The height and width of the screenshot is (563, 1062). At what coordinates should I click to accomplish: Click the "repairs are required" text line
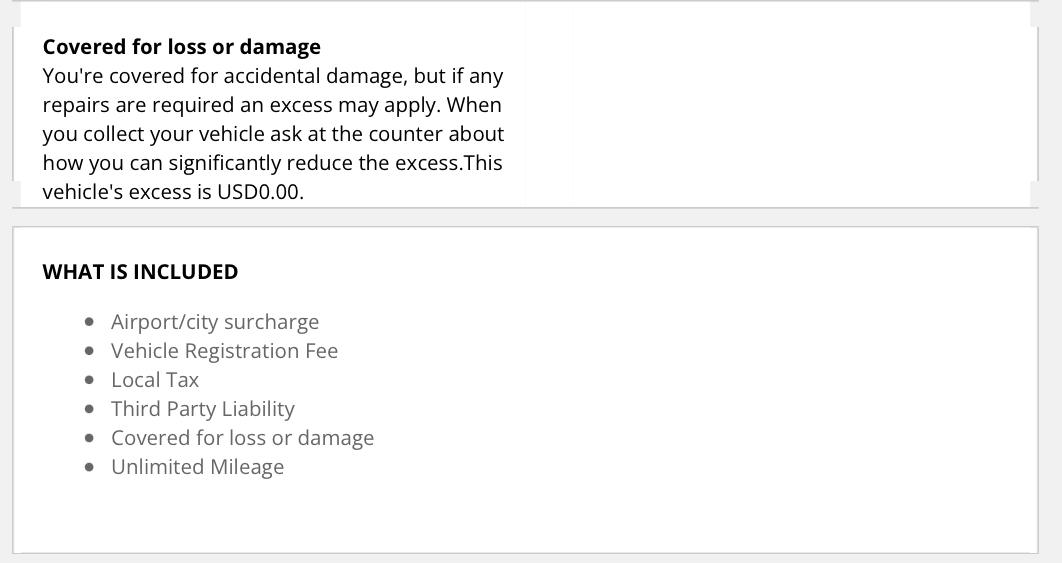click(x=272, y=105)
